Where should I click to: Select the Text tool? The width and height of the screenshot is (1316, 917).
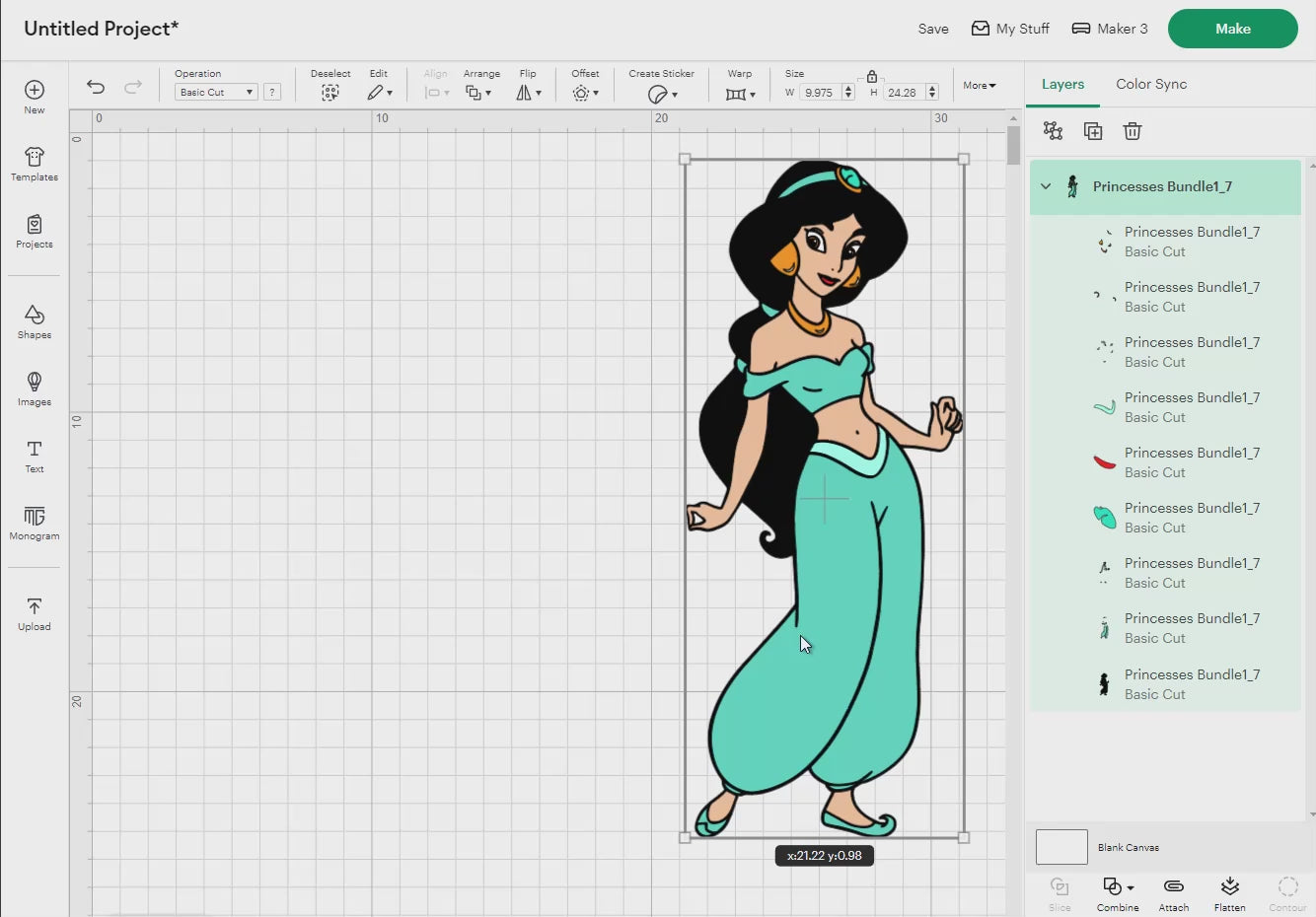coord(35,456)
